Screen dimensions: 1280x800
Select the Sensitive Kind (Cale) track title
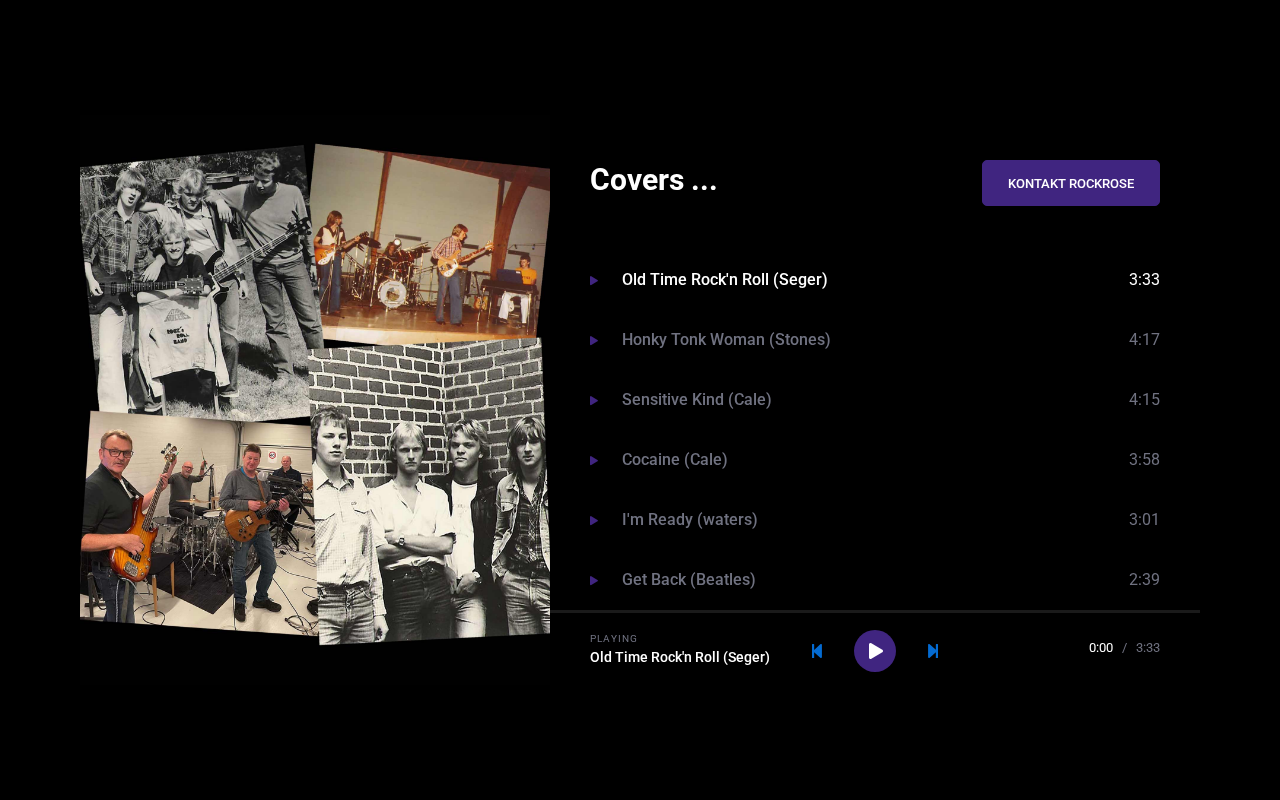pyautogui.click(x=697, y=400)
